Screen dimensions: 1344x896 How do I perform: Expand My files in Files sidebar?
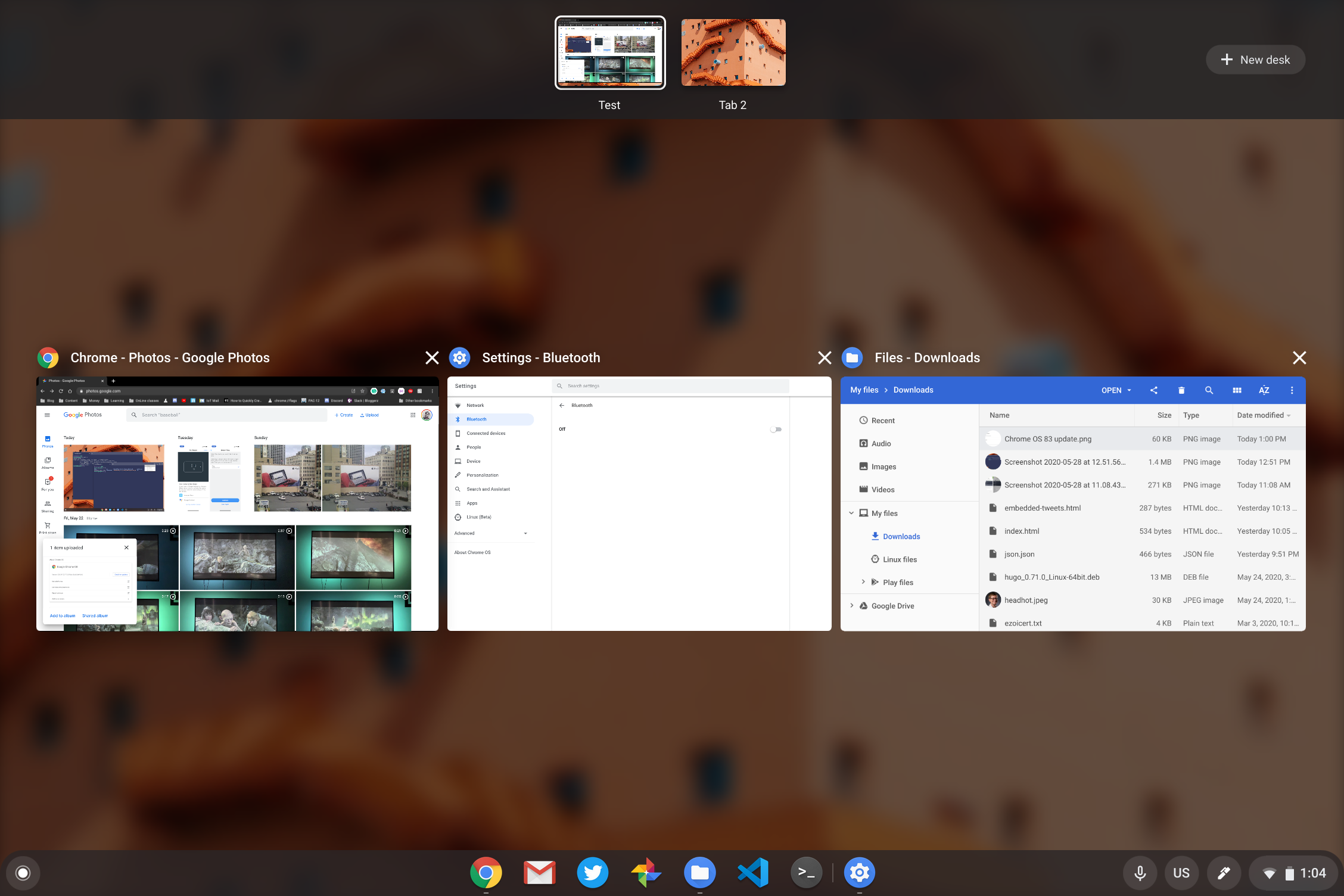point(852,513)
